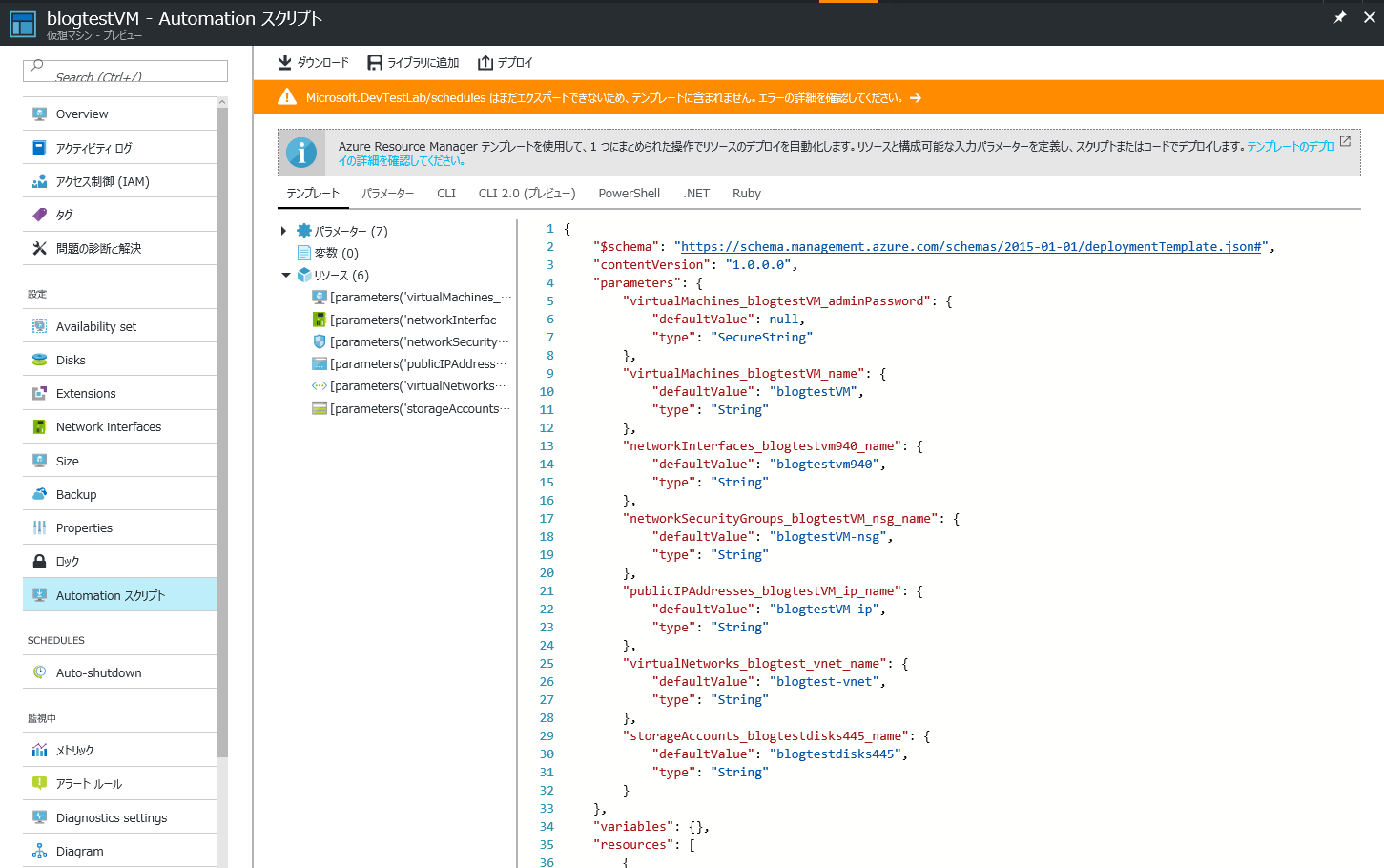The height and width of the screenshot is (868, 1384).
Task: Click "SecureString" type value
Action: coord(761,337)
